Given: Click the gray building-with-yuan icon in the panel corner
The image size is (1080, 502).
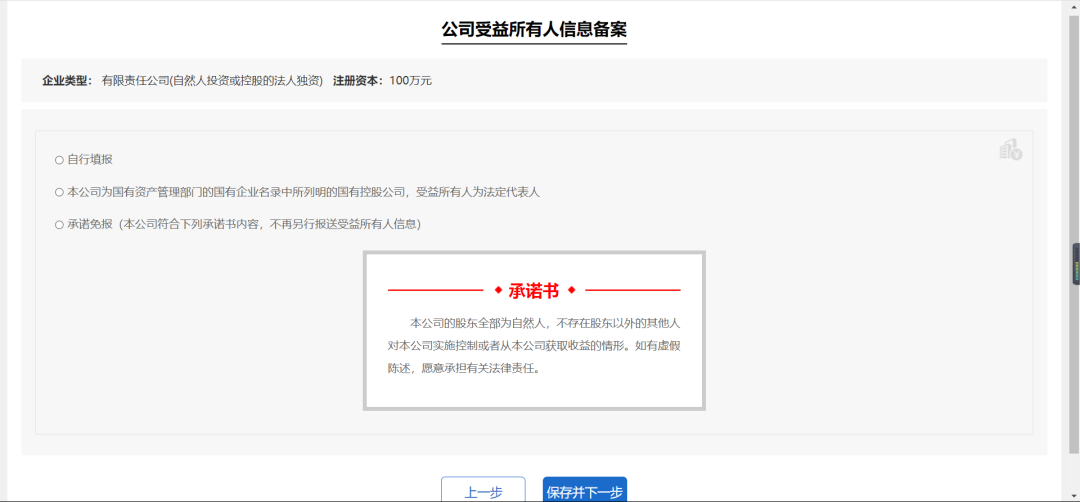Looking at the screenshot, I should [x=1010, y=150].
